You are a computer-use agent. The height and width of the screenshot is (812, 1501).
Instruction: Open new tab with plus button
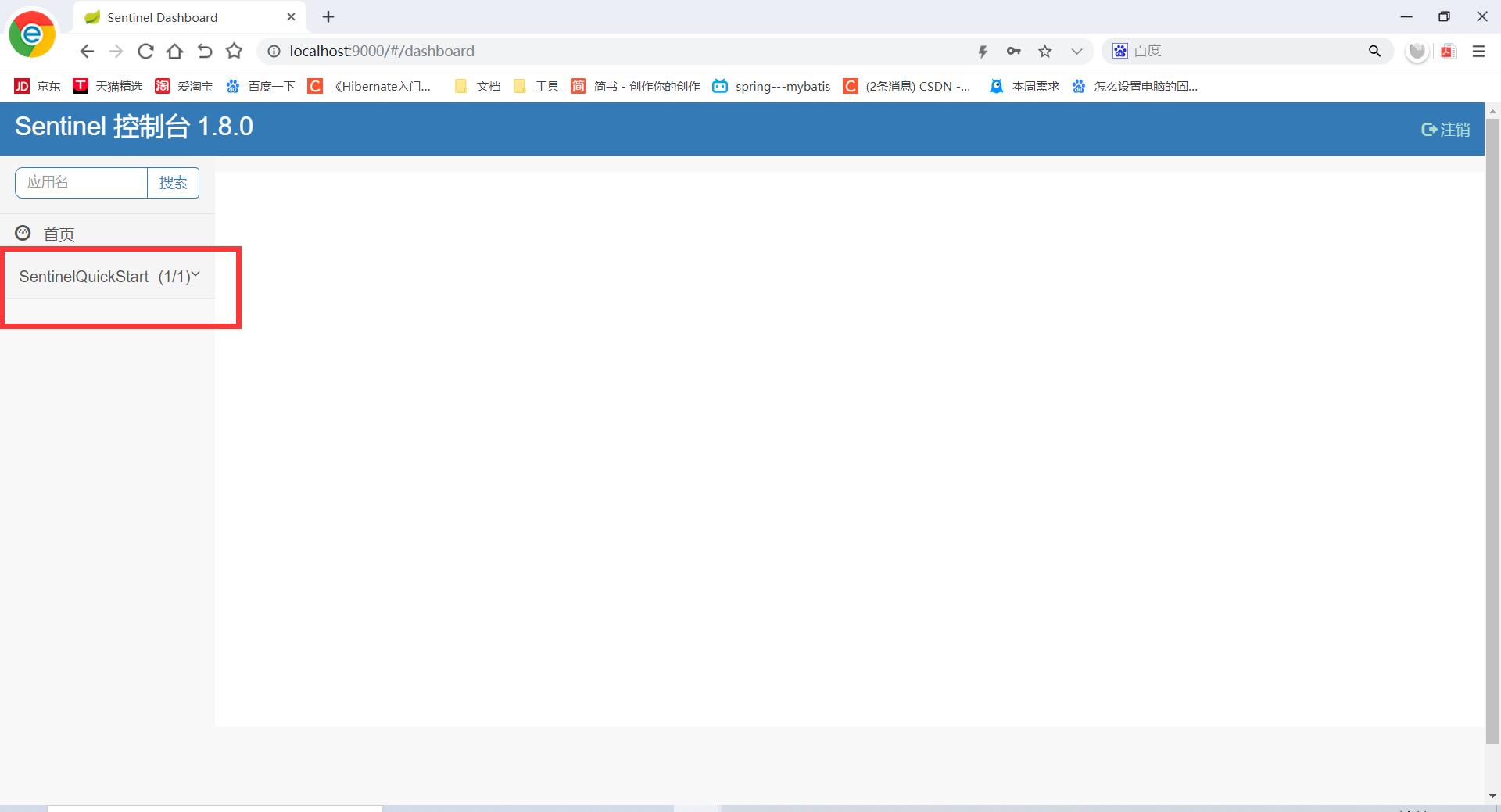pos(328,16)
